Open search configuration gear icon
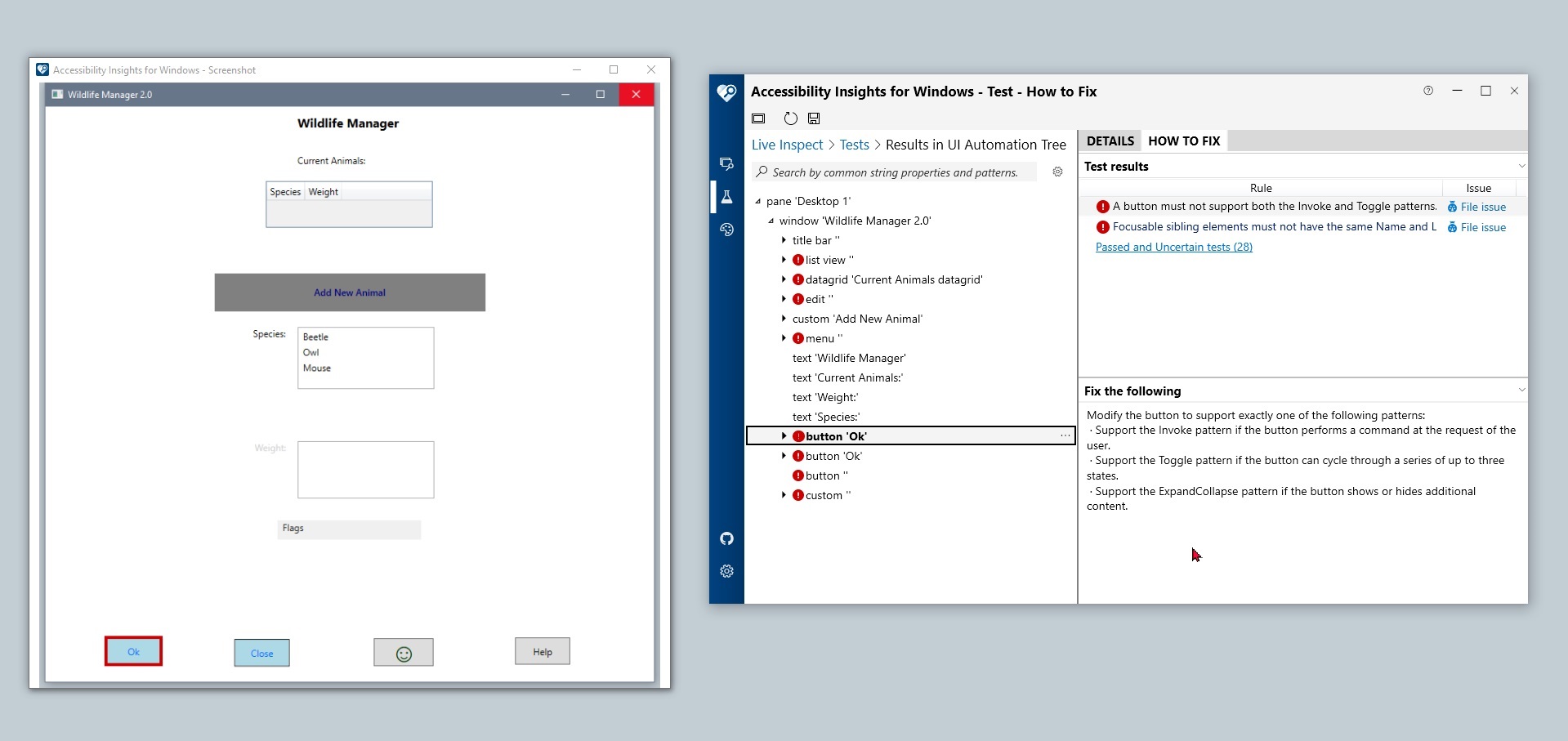The width and height of the screenshot is (1568, 741). coord(1057,172)
